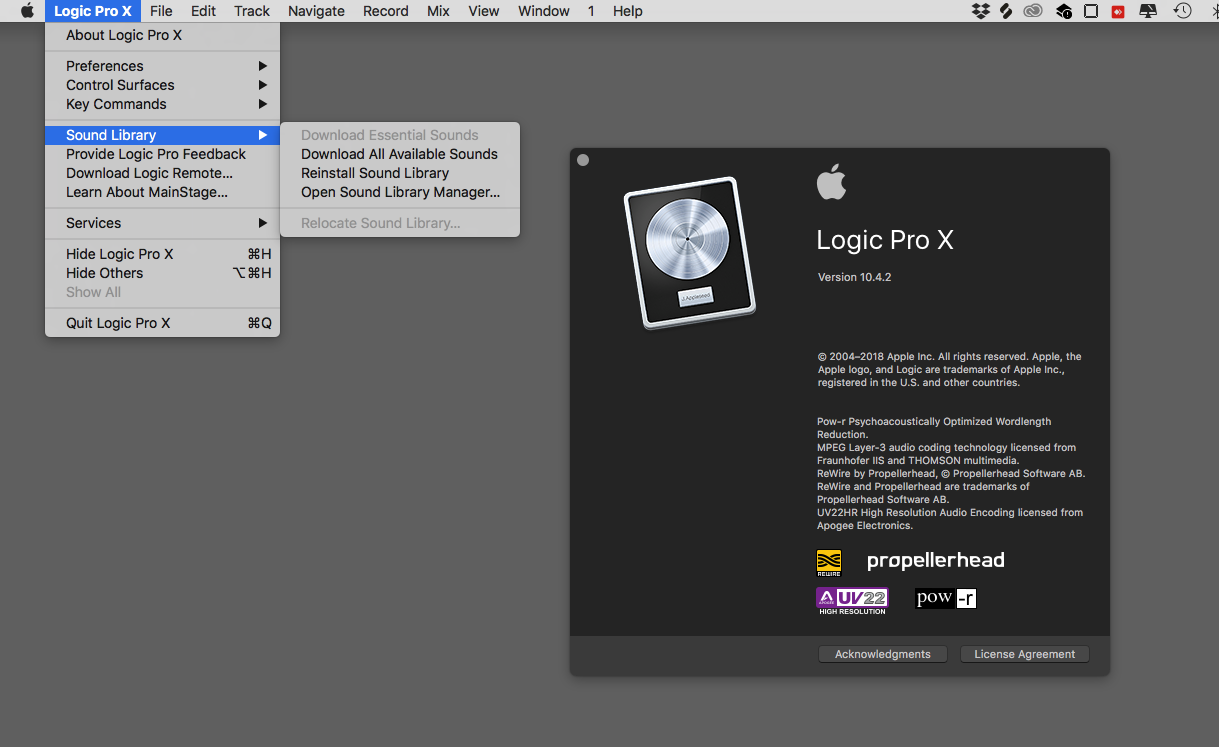Click the License Agreement button
This screenshot has width=1219, height=747.
pyautogui.click(x=1024, y=654)
